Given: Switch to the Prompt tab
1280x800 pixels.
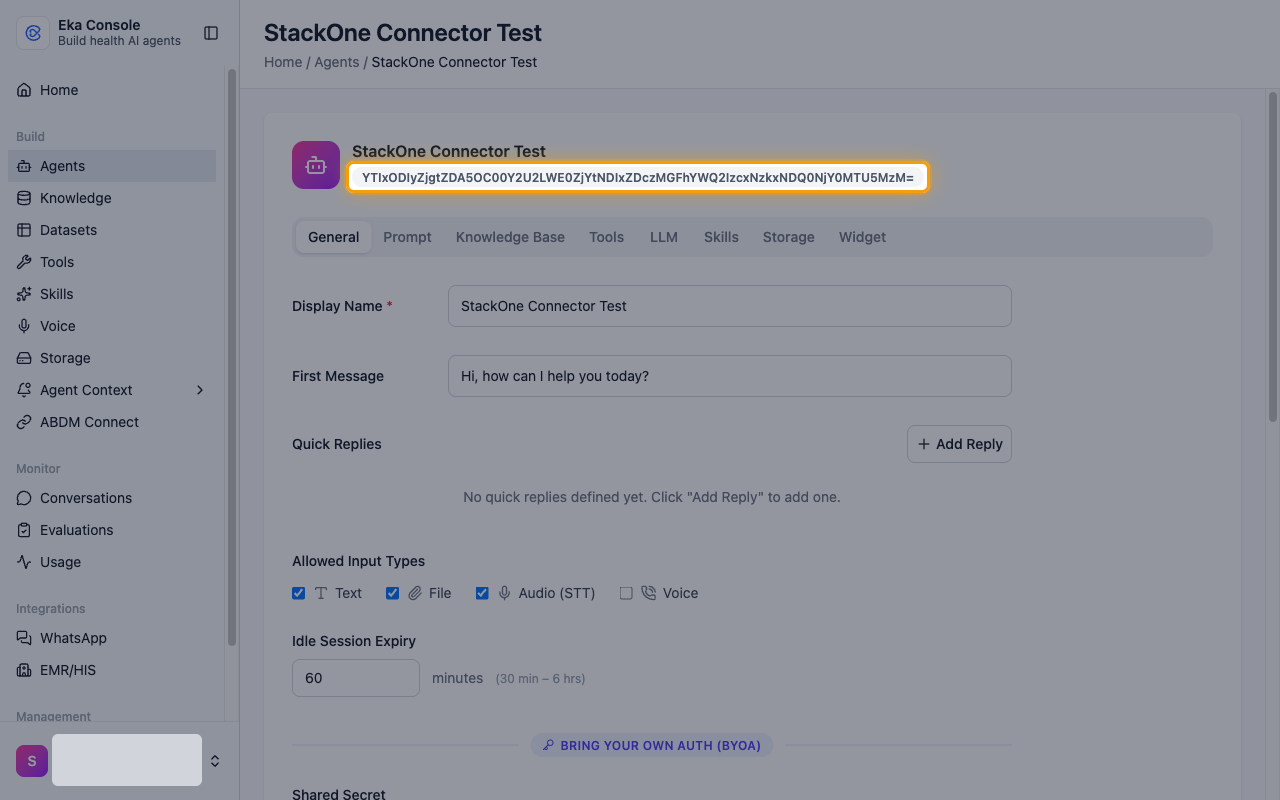Looking at the screenshot, I should pyautogui.click(x=407, y=237).
